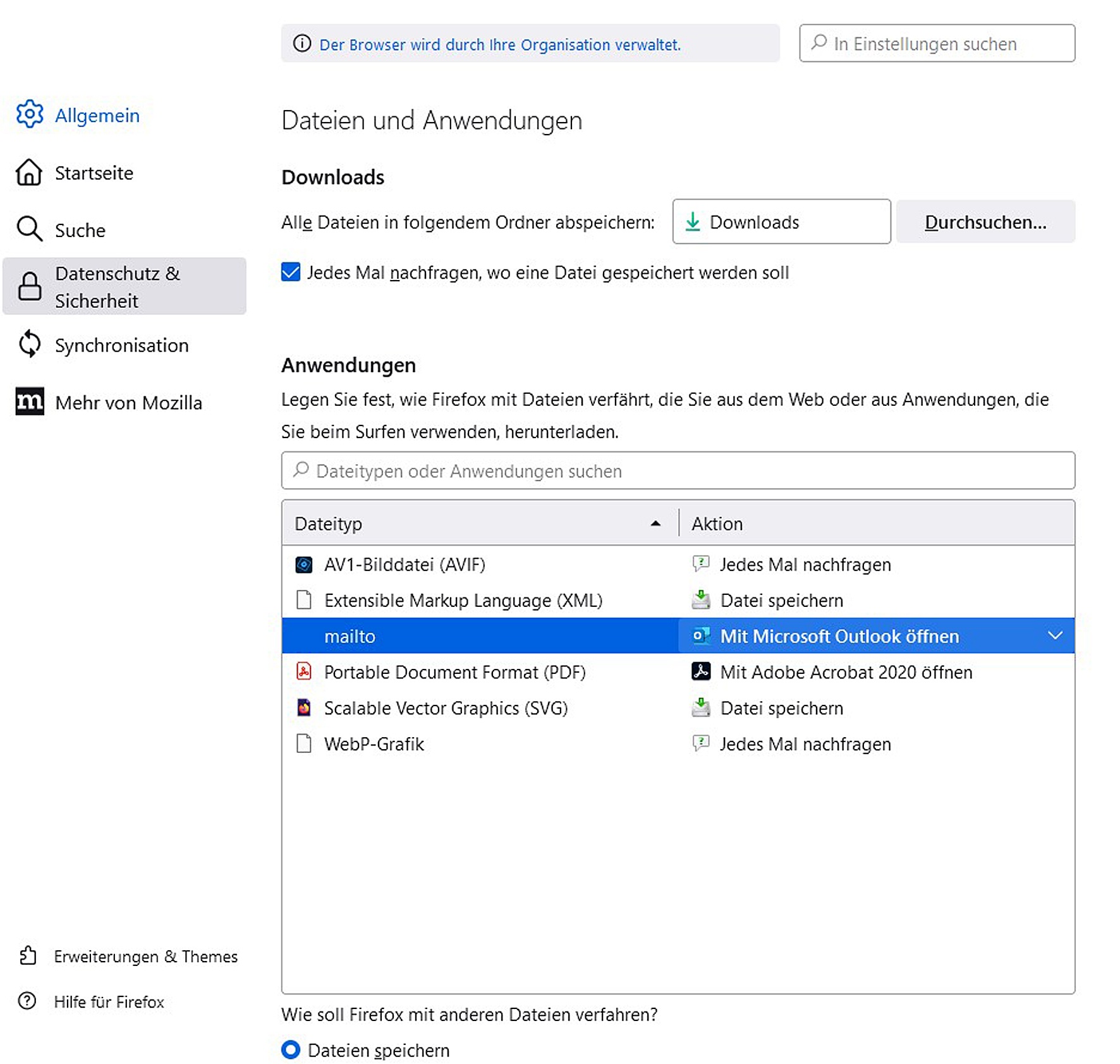This screenshot has height=1064, width=1120.
Task: Click the Allgemein gear icon
Action: [30, 114]
